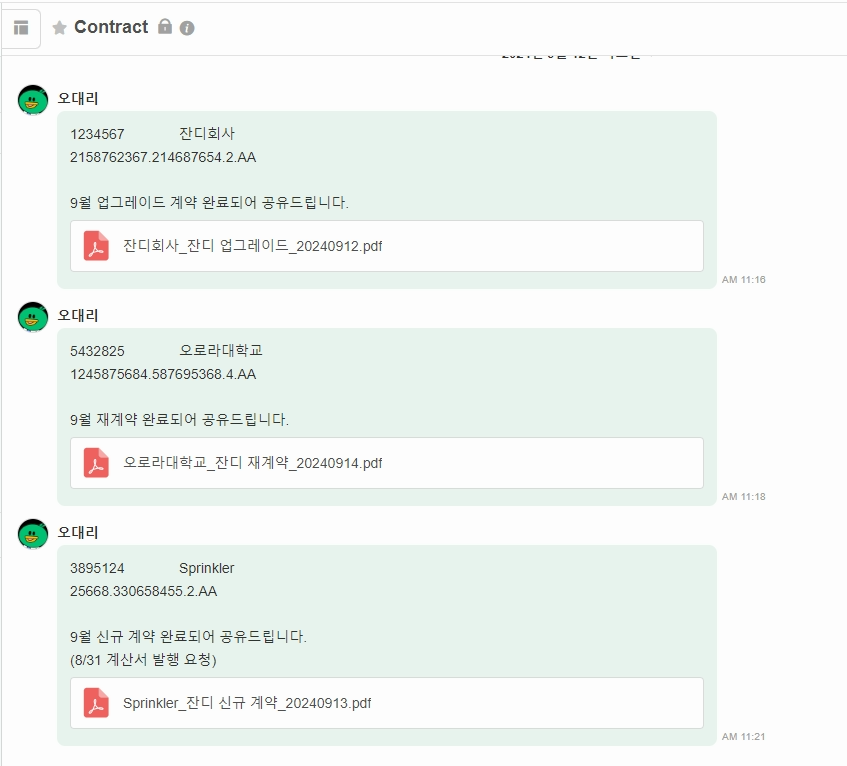Click the Contract topic title

(110, 27)
